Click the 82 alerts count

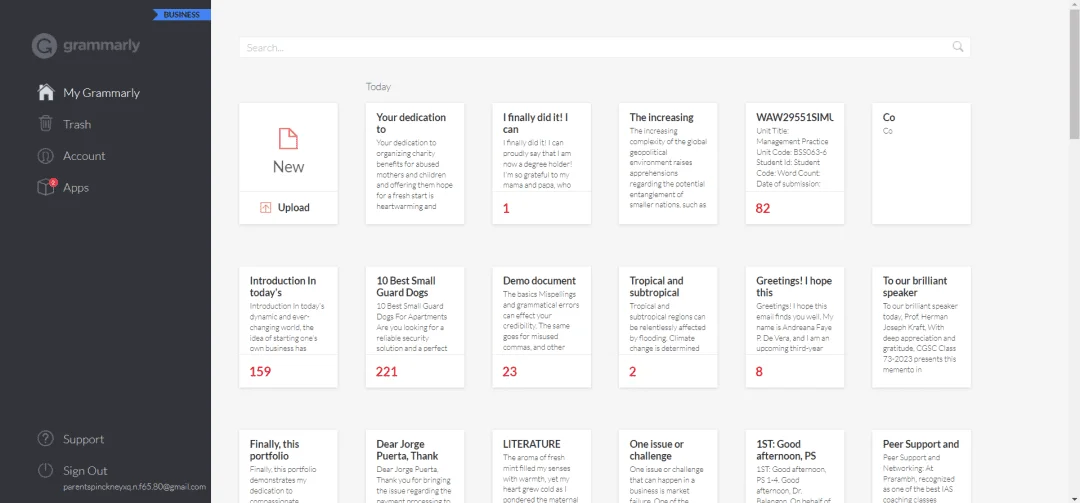click(762, 208)
